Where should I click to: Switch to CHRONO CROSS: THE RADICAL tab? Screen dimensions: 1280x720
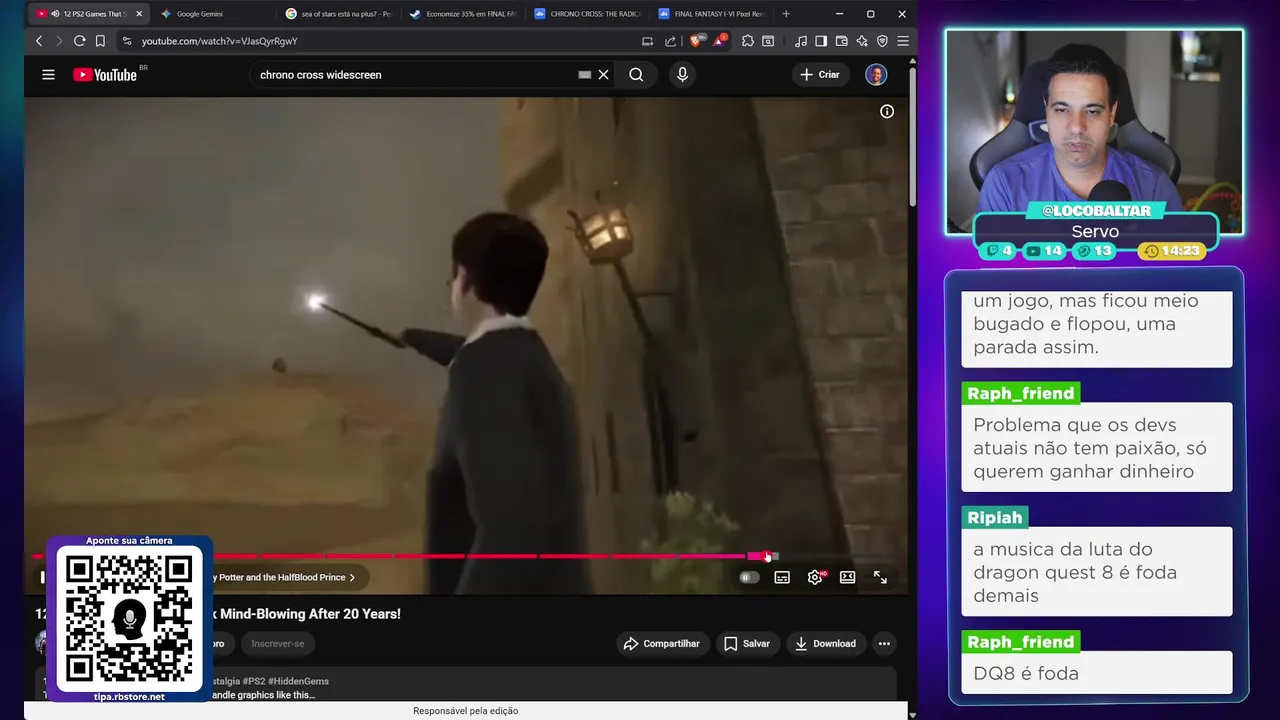tap(588, 14)
